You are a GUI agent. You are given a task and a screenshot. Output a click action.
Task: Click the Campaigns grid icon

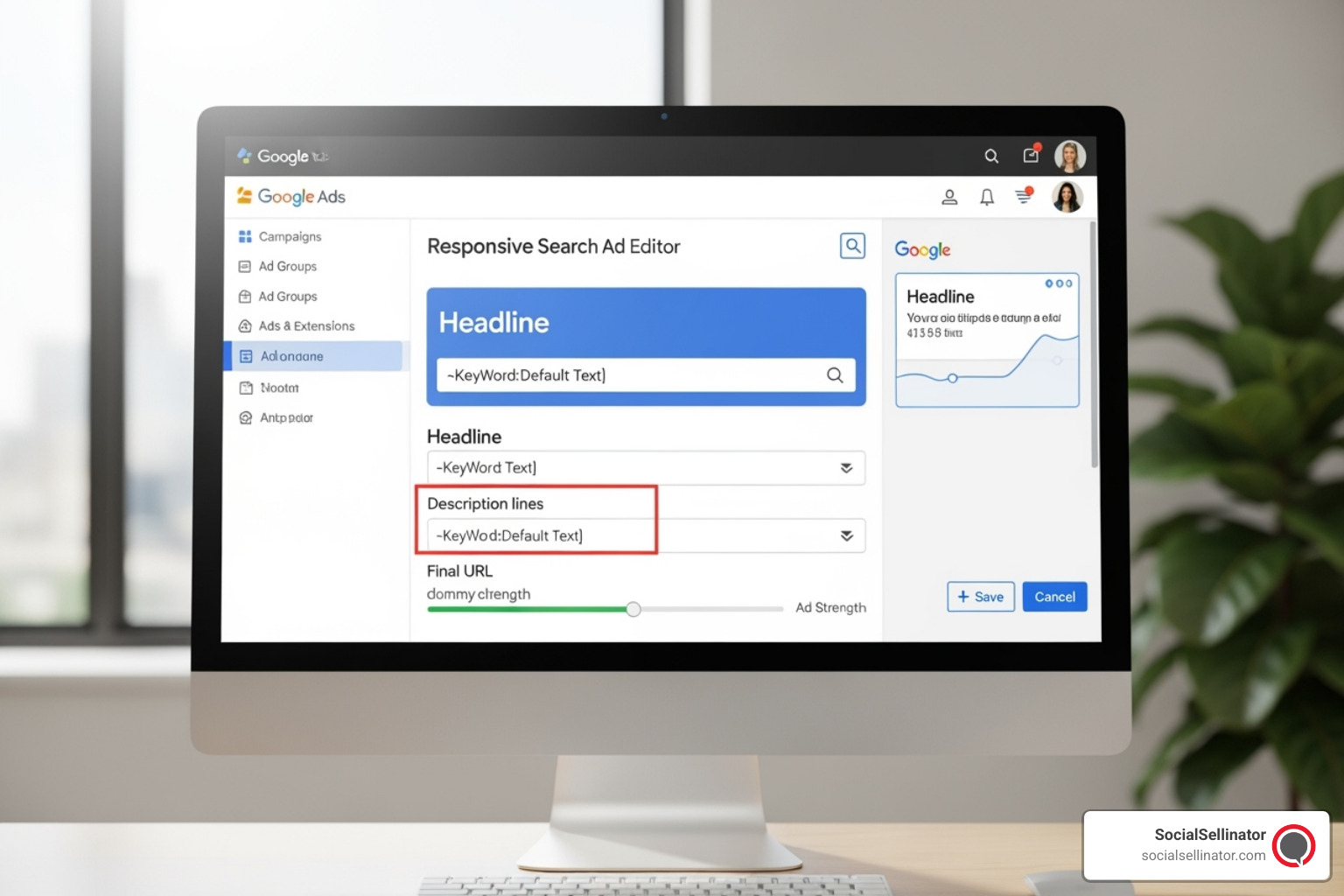coord(245,236)
